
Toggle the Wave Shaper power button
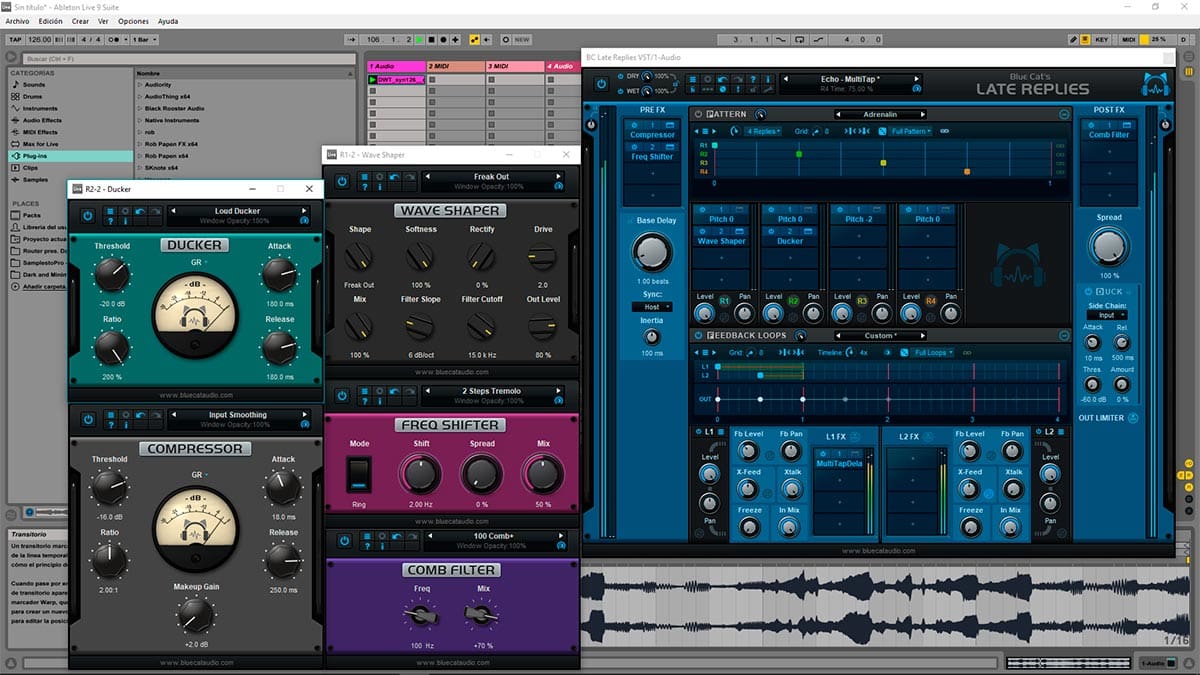[x=342, y=181]
